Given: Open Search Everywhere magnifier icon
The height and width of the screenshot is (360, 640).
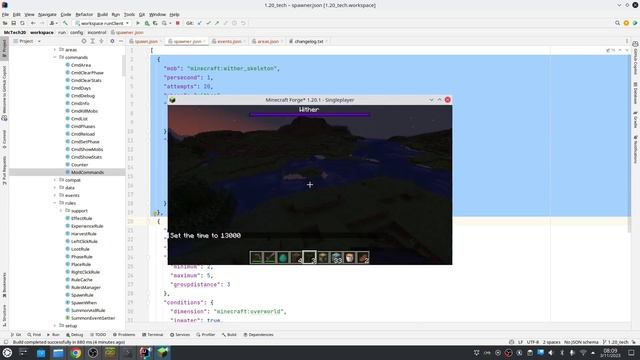Looking at the screenshot, I should tap(617, 23).
